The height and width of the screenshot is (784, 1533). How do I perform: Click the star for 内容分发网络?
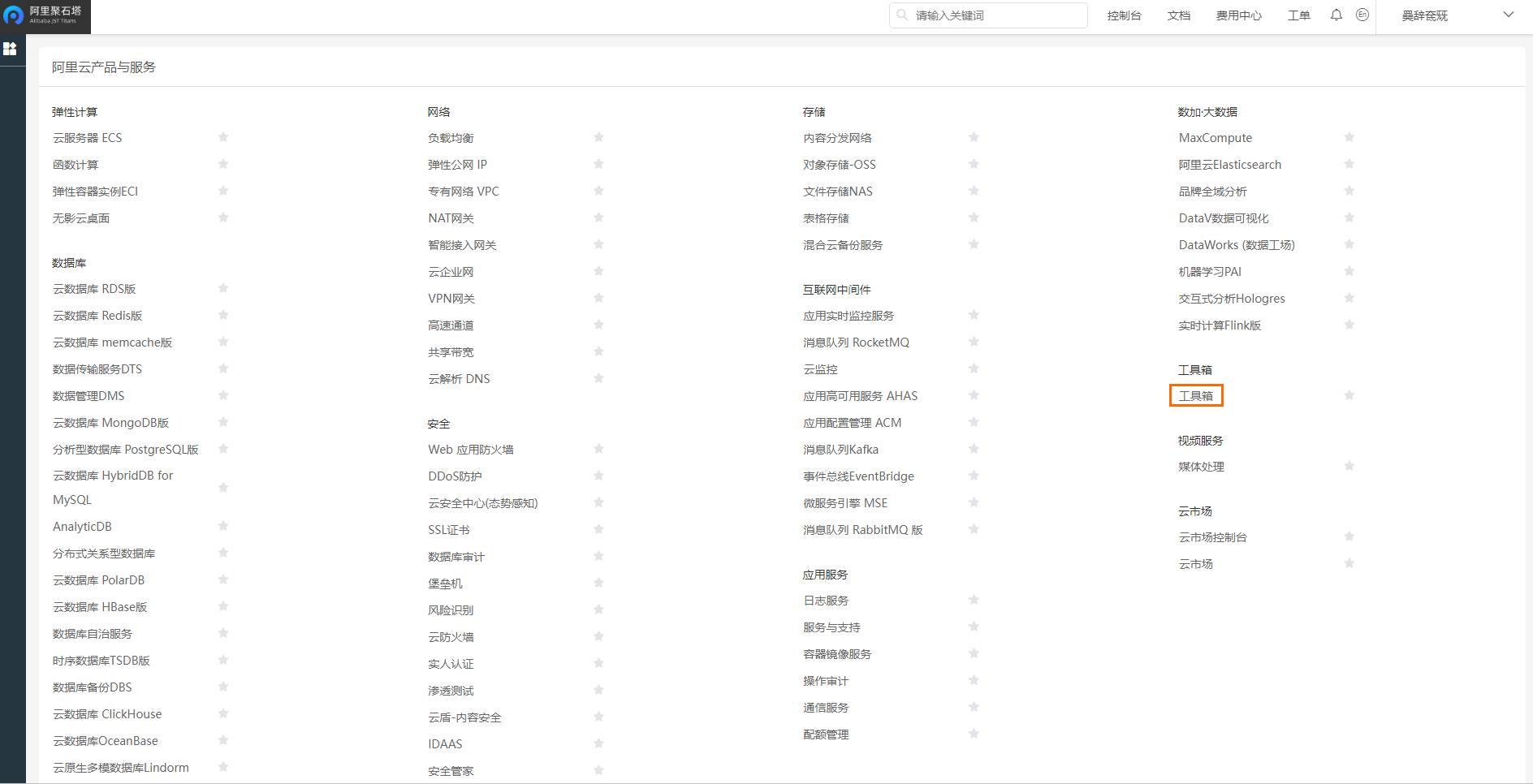click(x=974, y=137)
